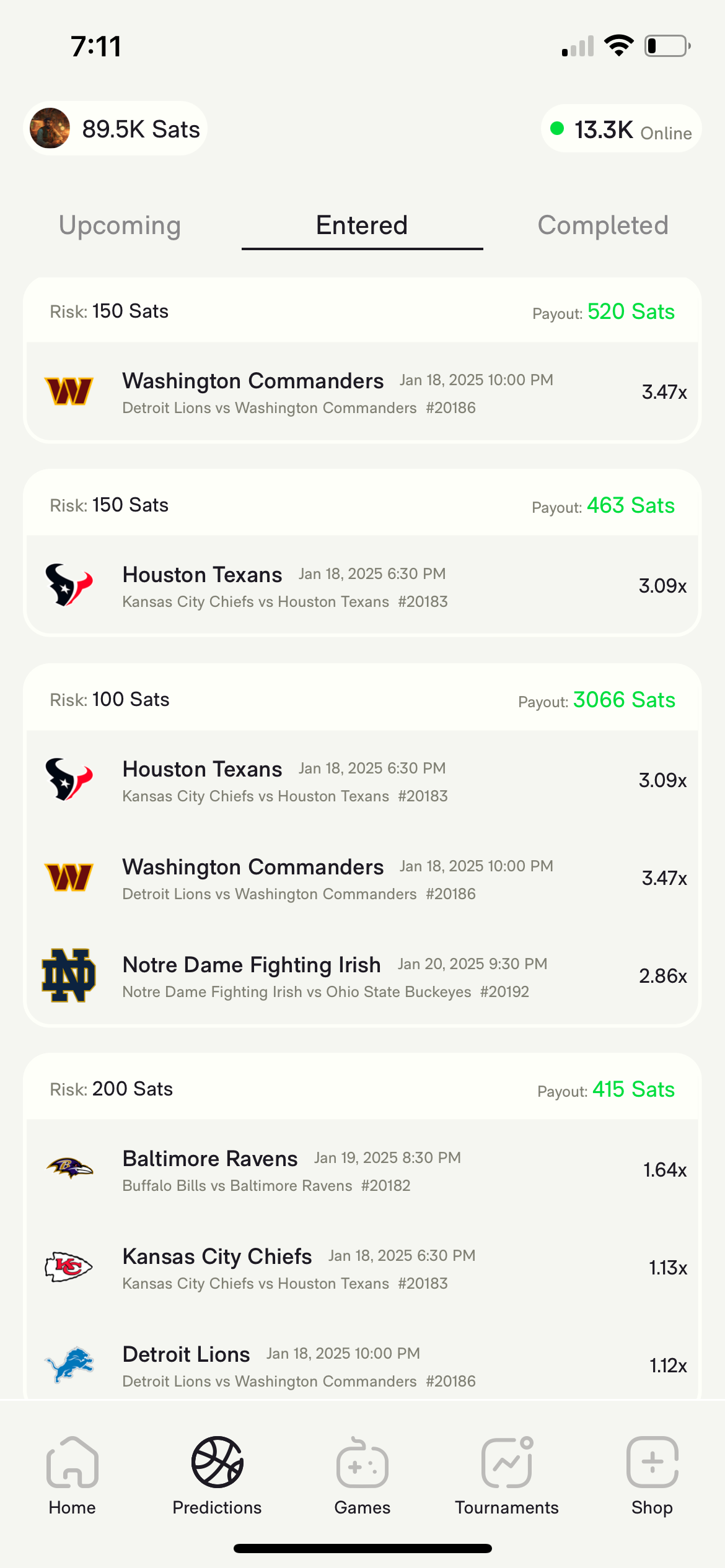Open the Home tab icon
Viewport: 725px width, 1568px height.
tap(72, 1462)
